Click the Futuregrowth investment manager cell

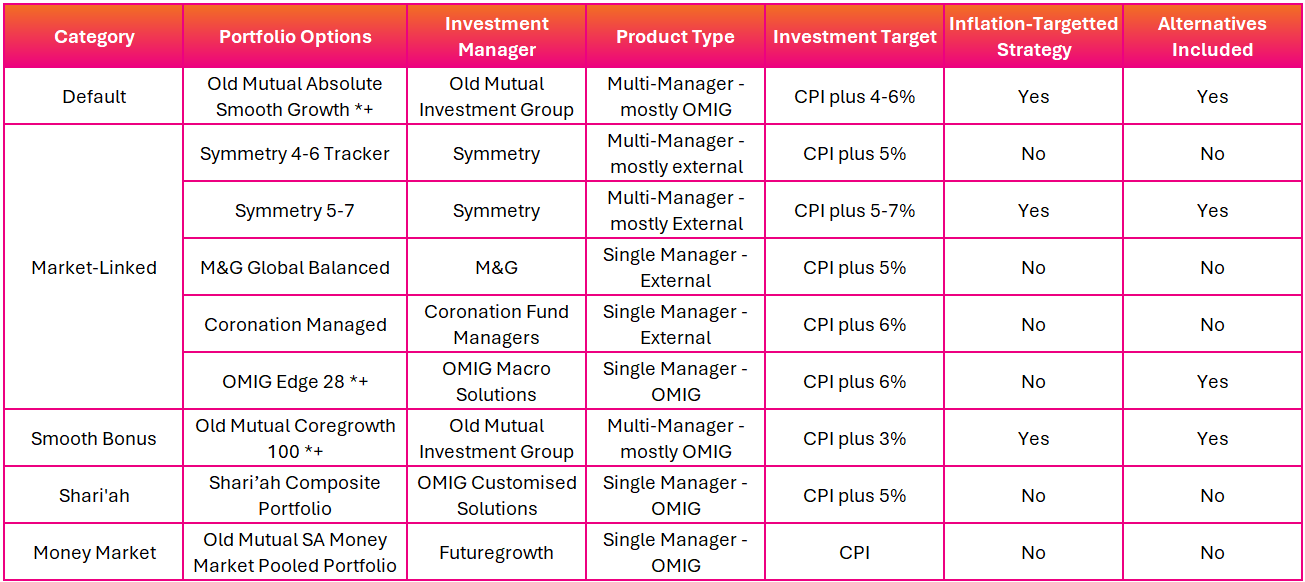pos(496,553)
